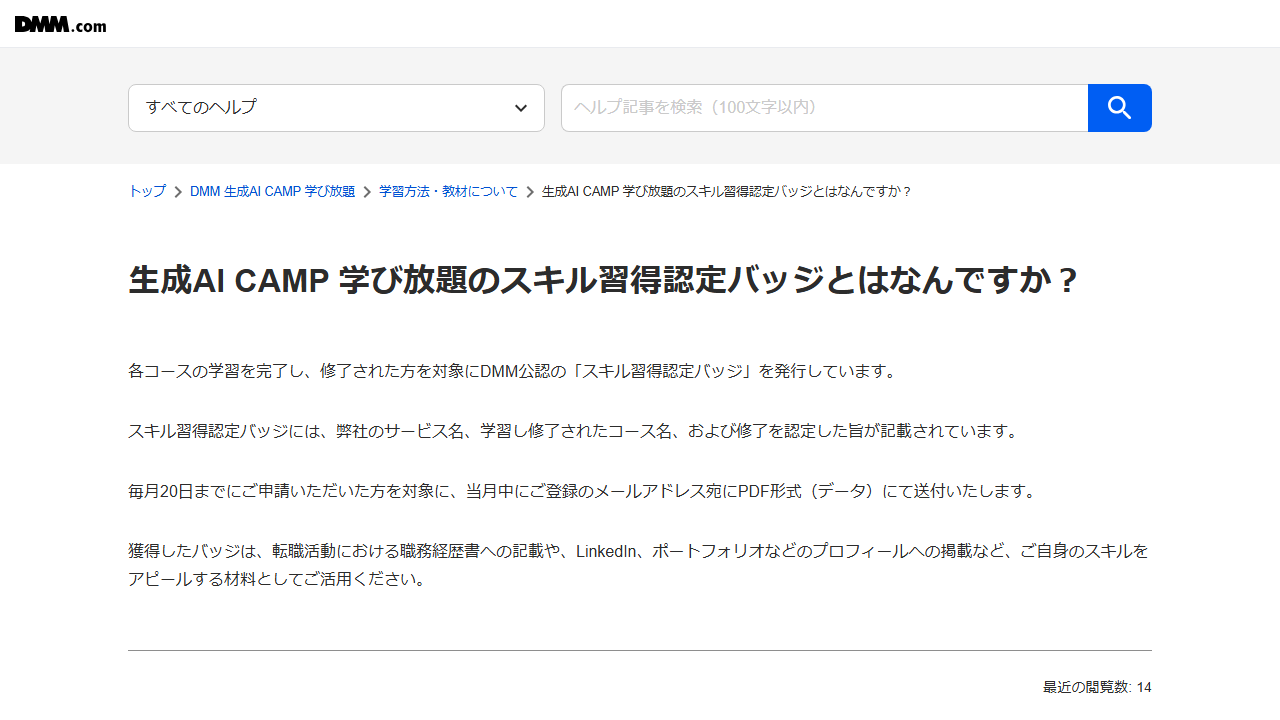Click the current page breadcrumb ending in とはなんですか？

(727, 191)
